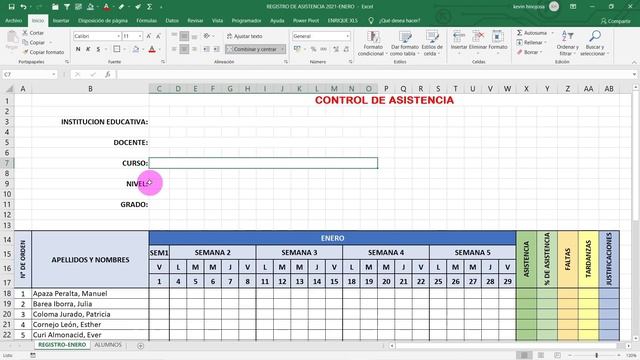
Task: Switch to the Insertar ribbon tab
Action: click(61, 20)
